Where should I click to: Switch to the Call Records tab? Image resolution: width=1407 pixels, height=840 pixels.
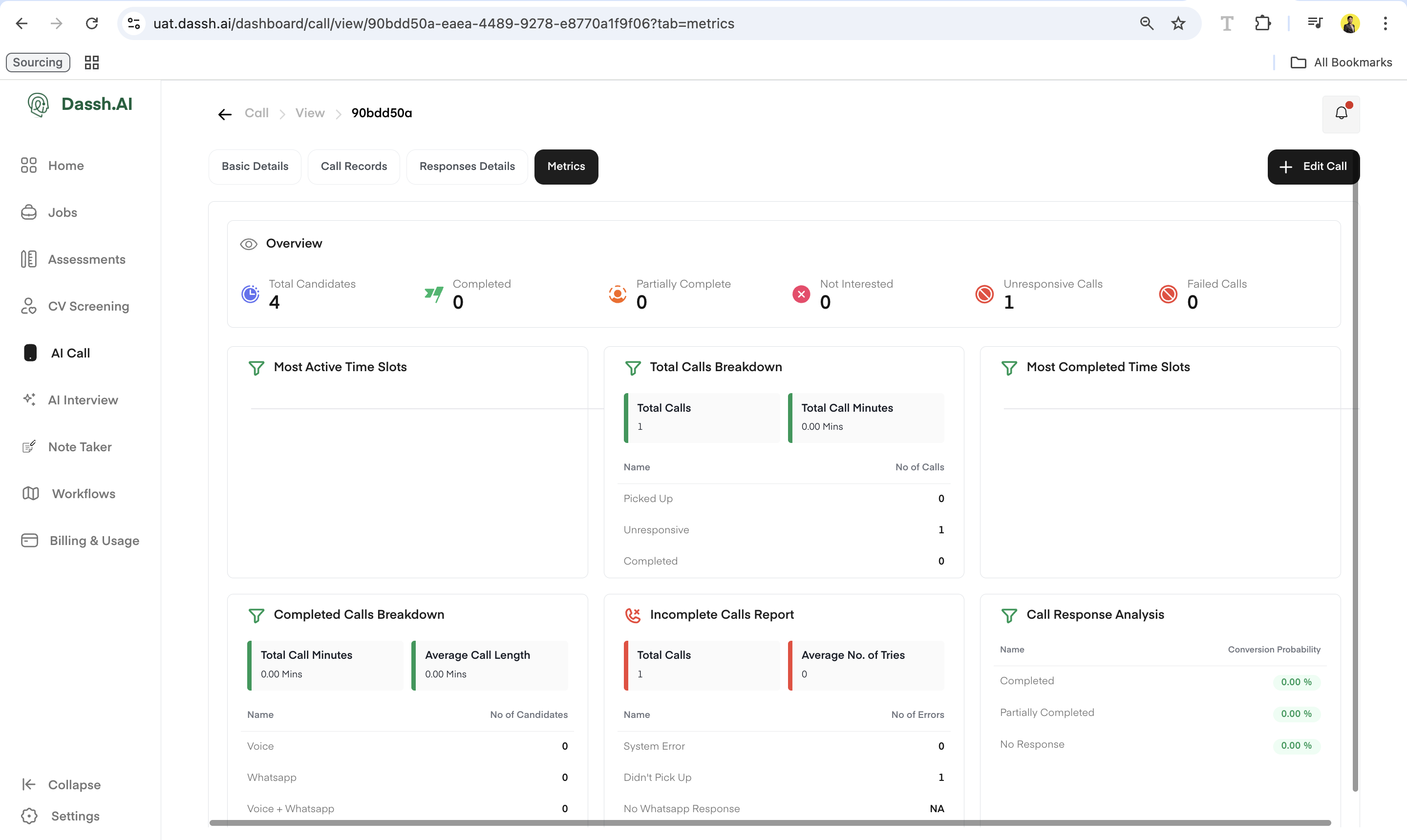click(x=353, y=167)
